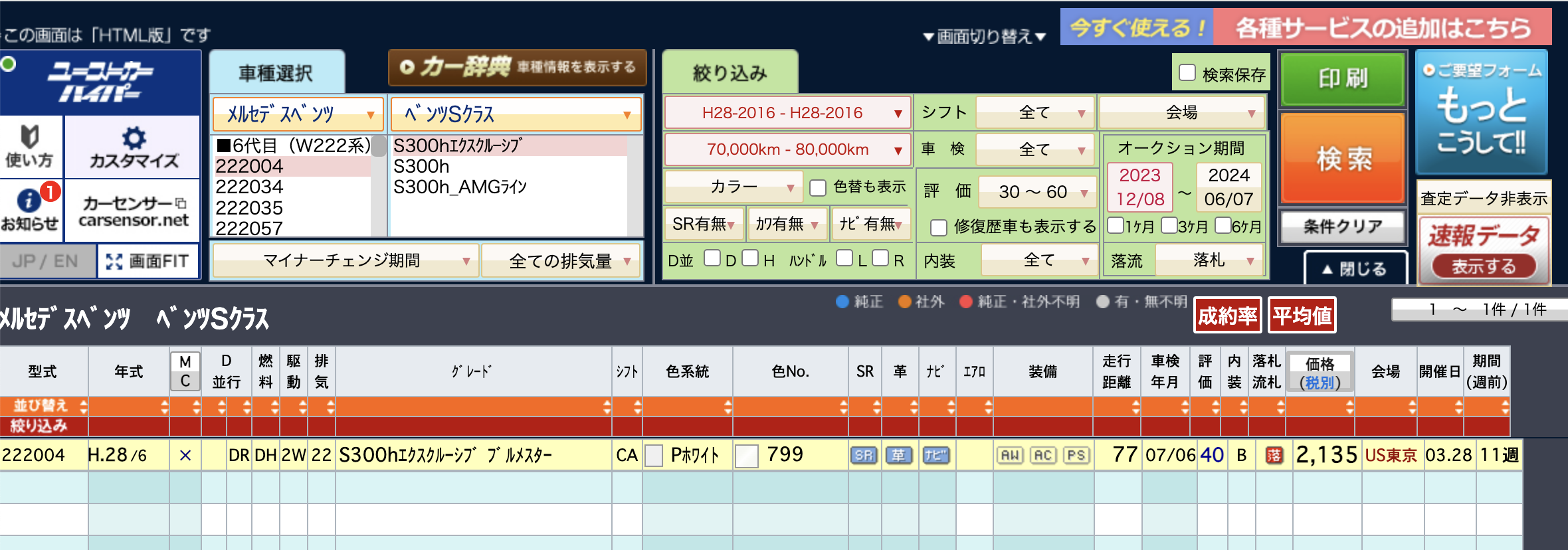Click the green 印刷 button
1568x550 pixels.
click(1343, 78)
